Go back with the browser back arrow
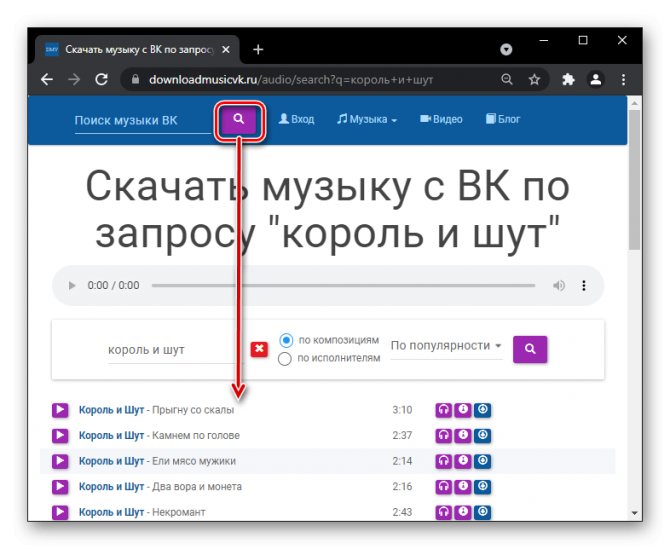Screen dimensions: 670x549 click(47, 79)
